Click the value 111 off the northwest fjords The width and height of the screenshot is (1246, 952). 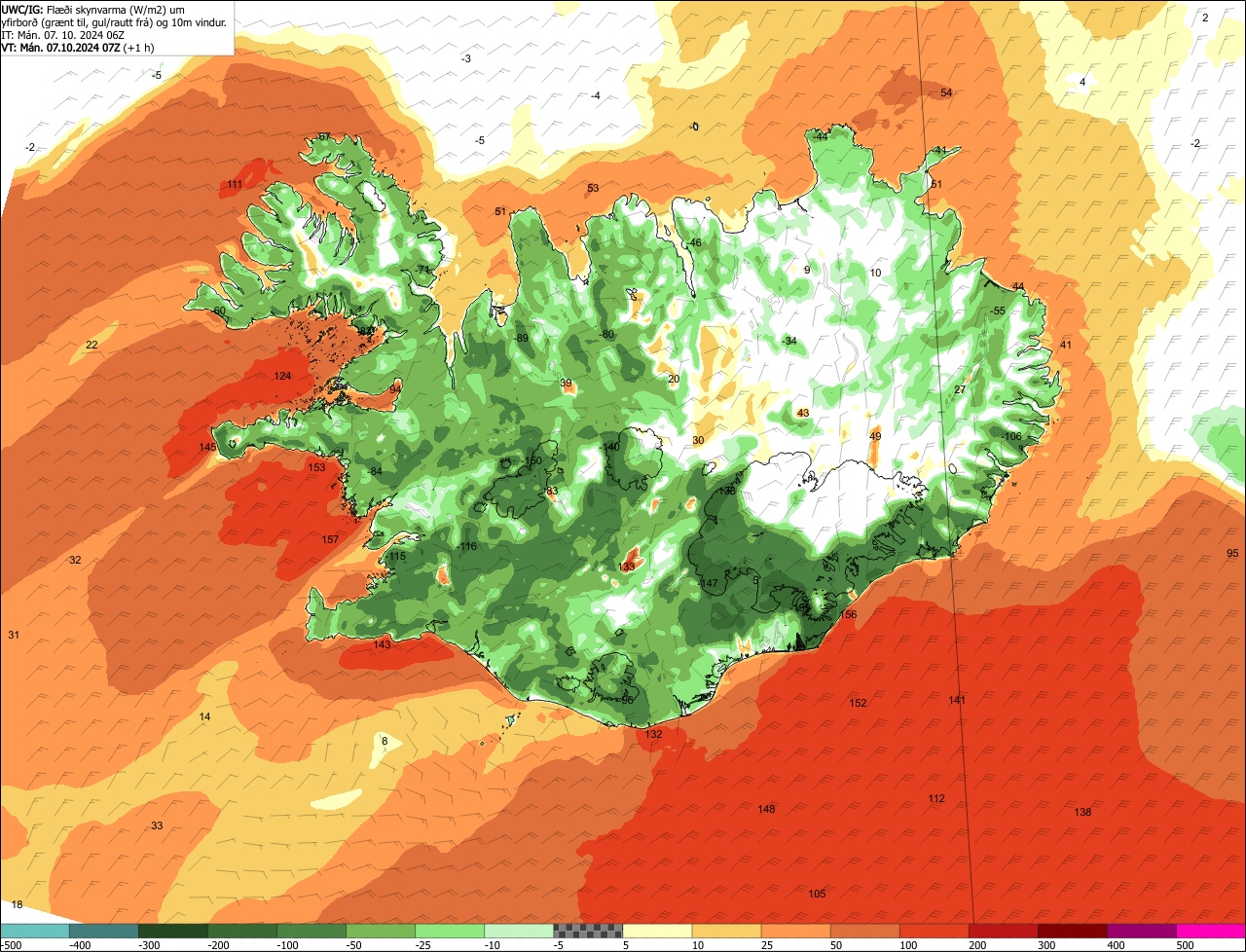pyautogui.click(x=235, y=184)
